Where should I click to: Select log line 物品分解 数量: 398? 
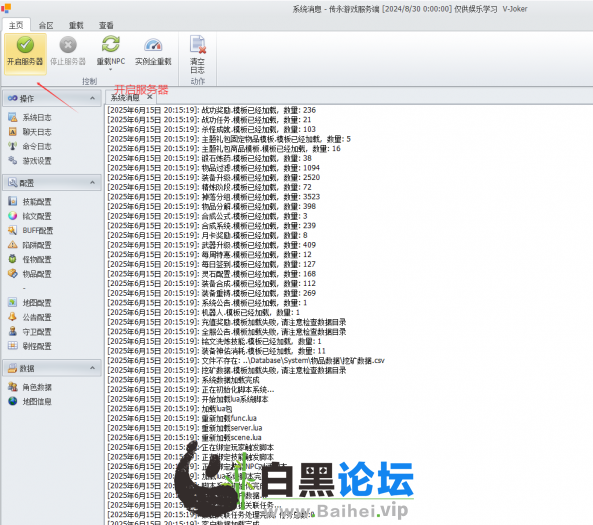click(211, 206)
